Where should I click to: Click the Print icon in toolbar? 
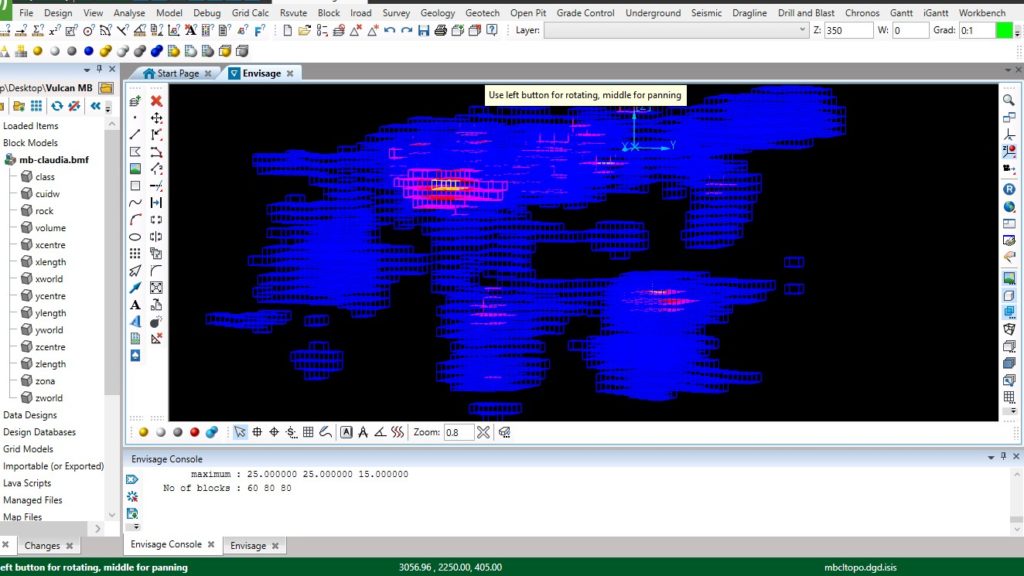[441, 31]
